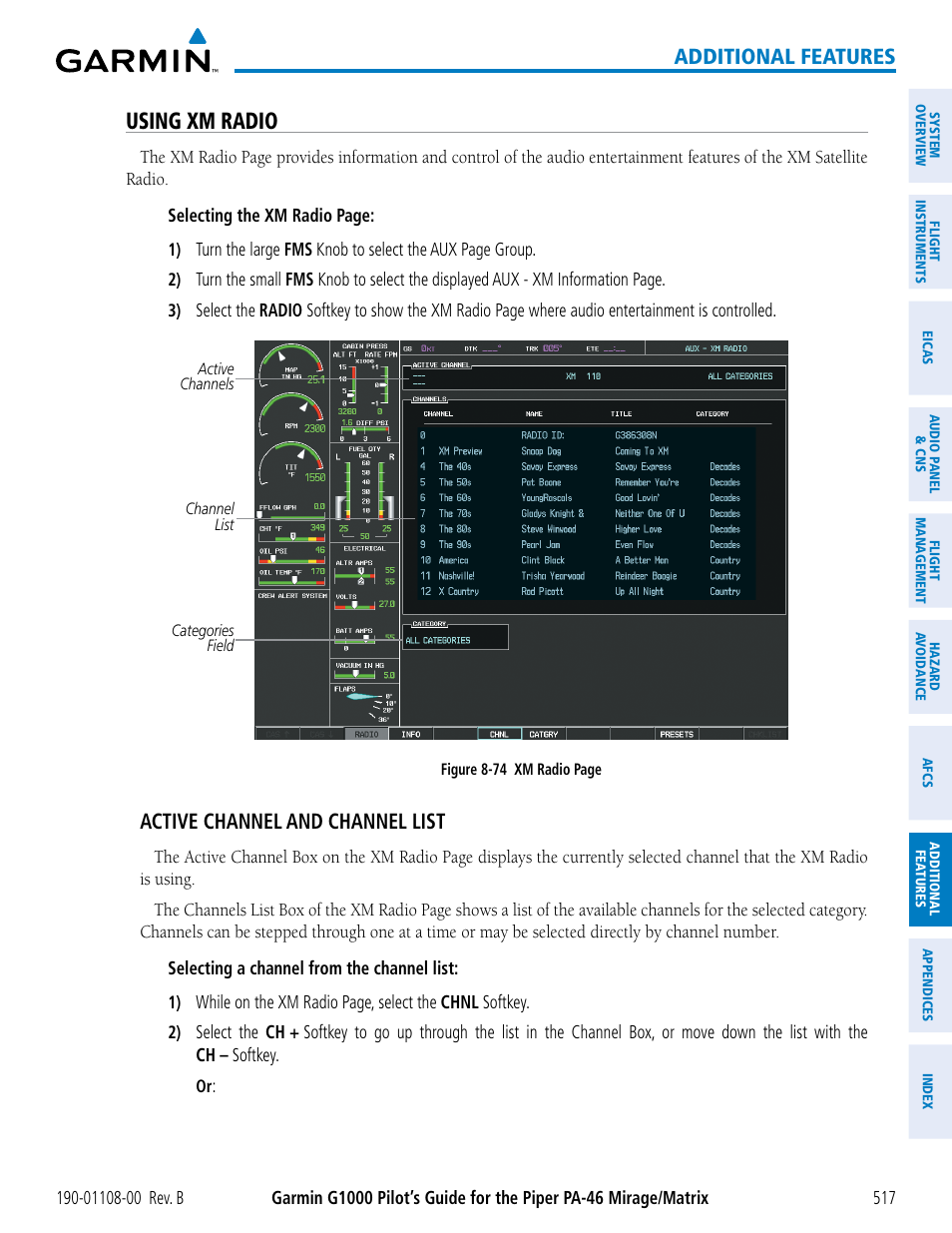Click the VOLTS bar indicator
Viewport: 952px width, 1233px height.
click(x=364, y=602)
